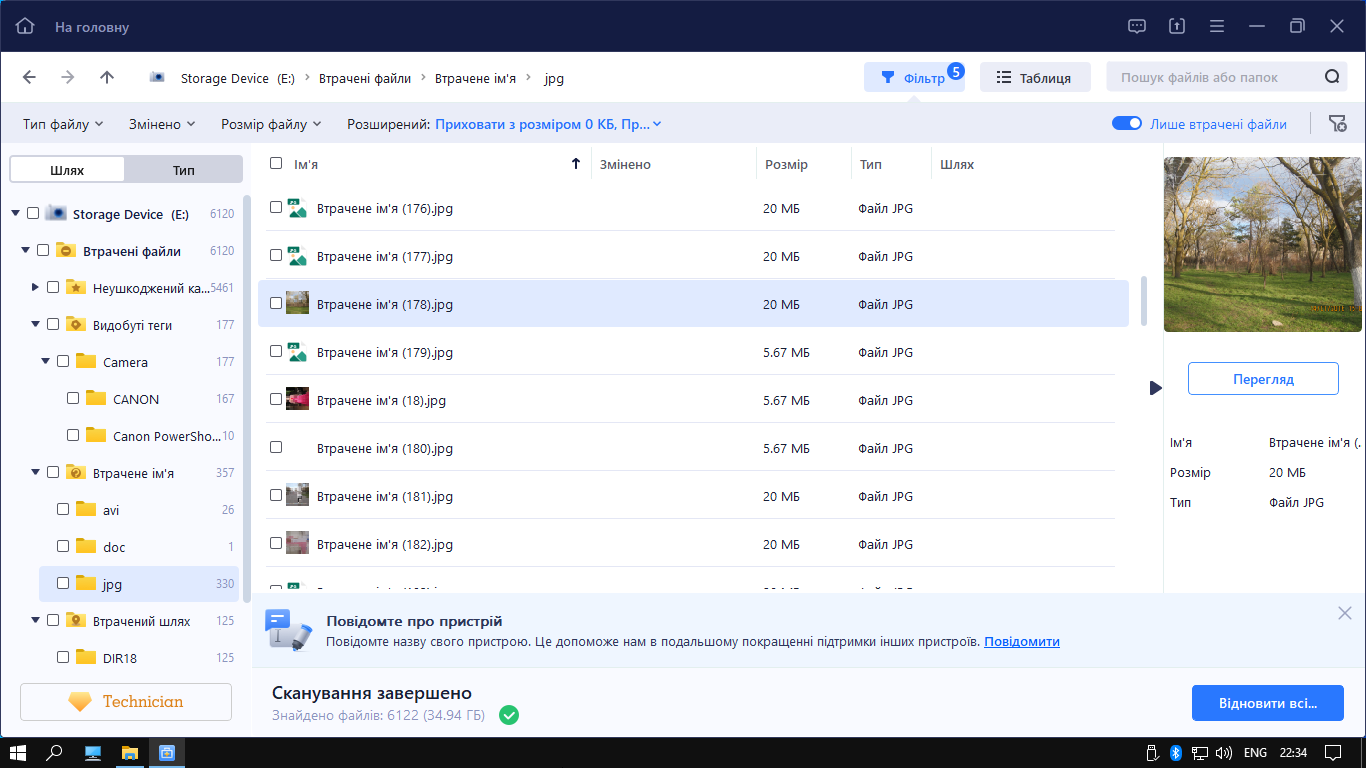The height and width of the screenshot is (768, 1366).
Task: Tick the Storage Device (E:) tree checkbox
Action: 33,213
